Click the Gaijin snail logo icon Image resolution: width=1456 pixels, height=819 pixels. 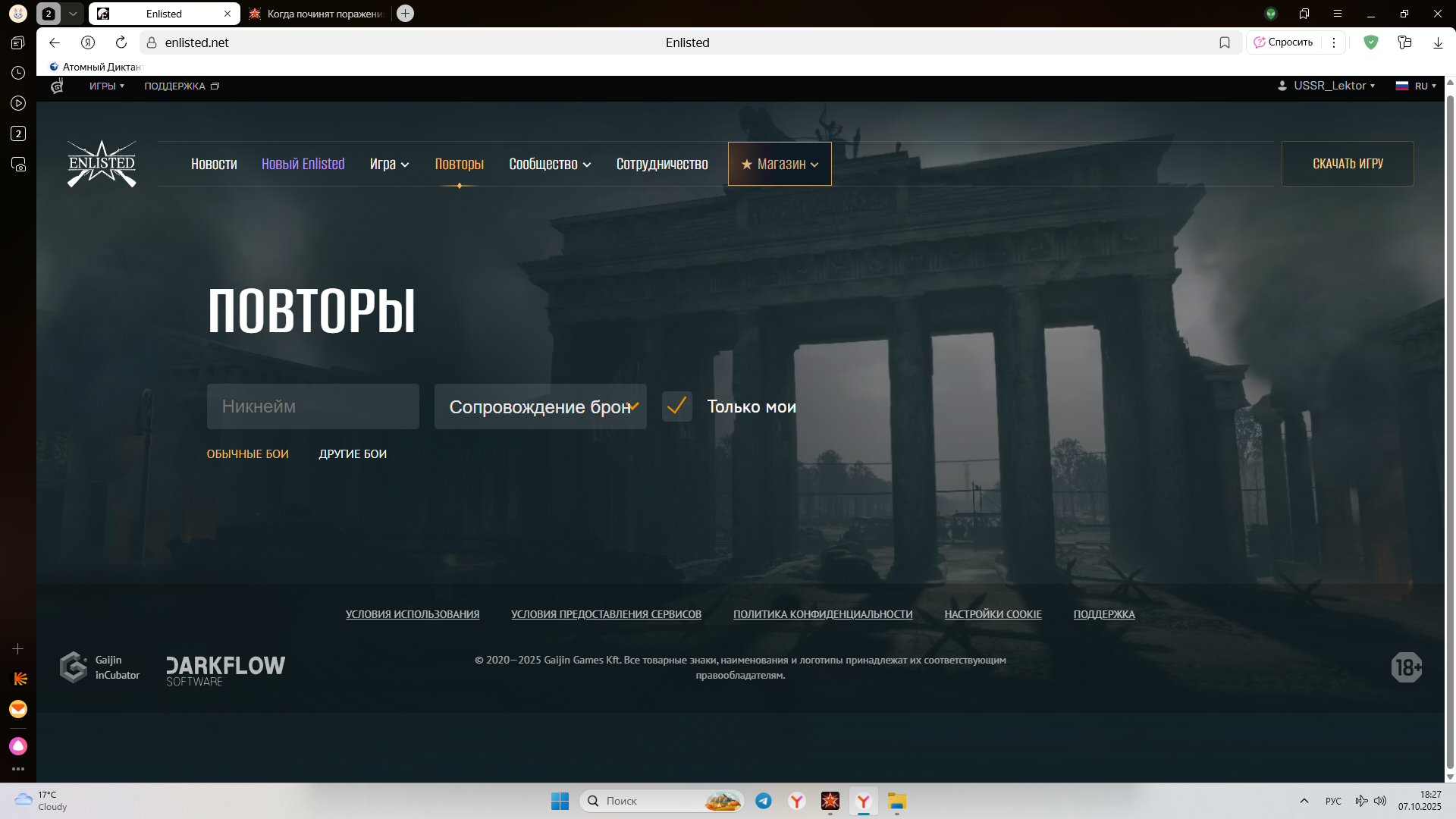tap(57, 86)
